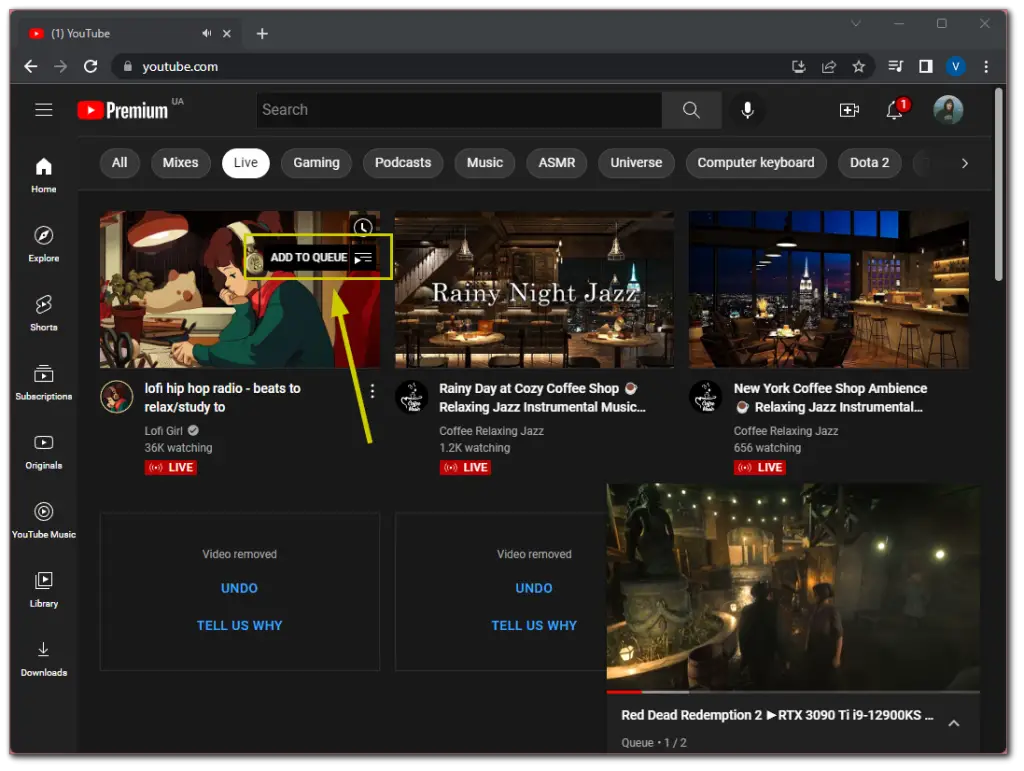Click the Watch Later clock on the lofi thumbnail

tap(362, 227)
